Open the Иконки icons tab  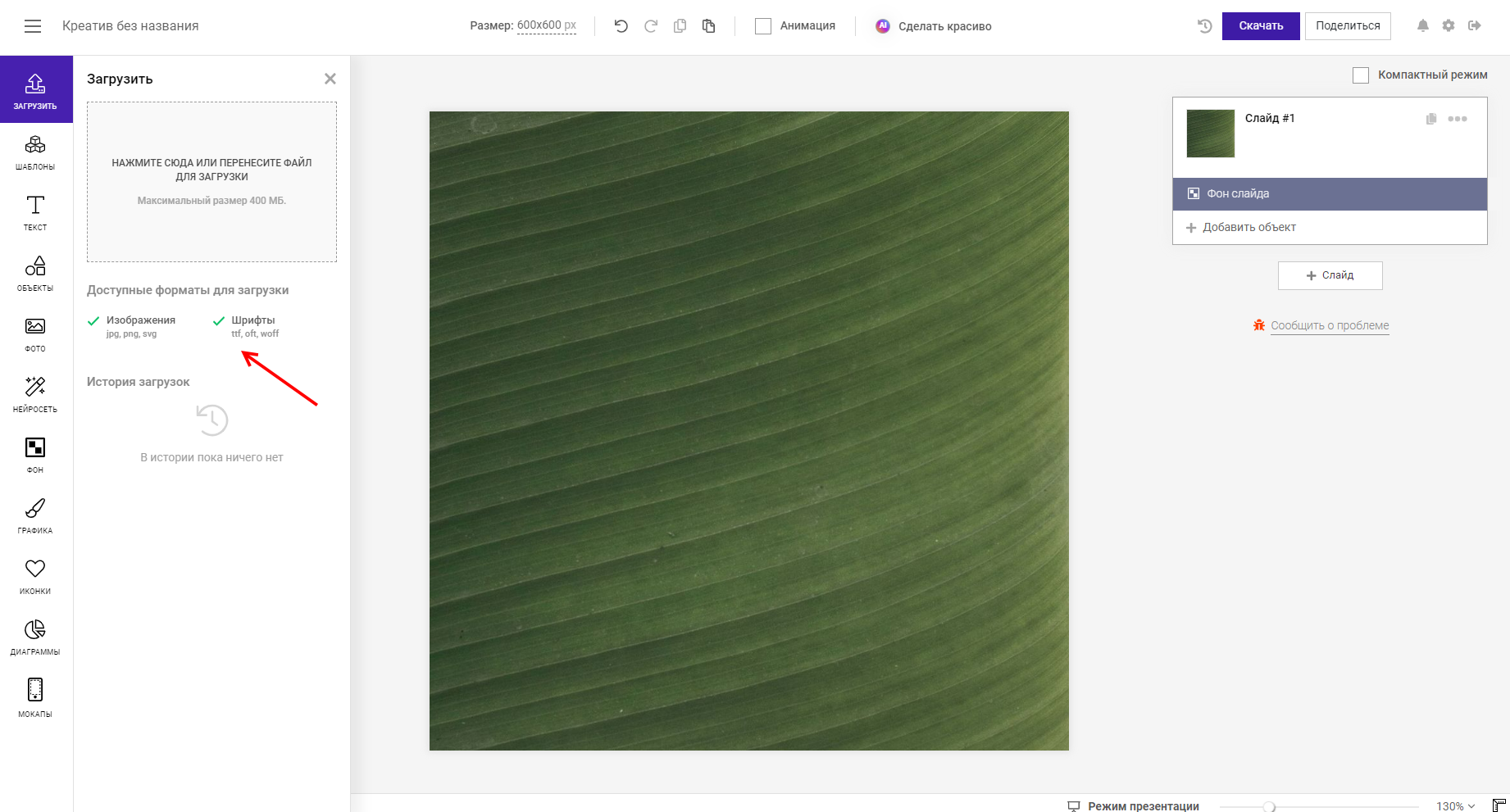click(35, 577)
